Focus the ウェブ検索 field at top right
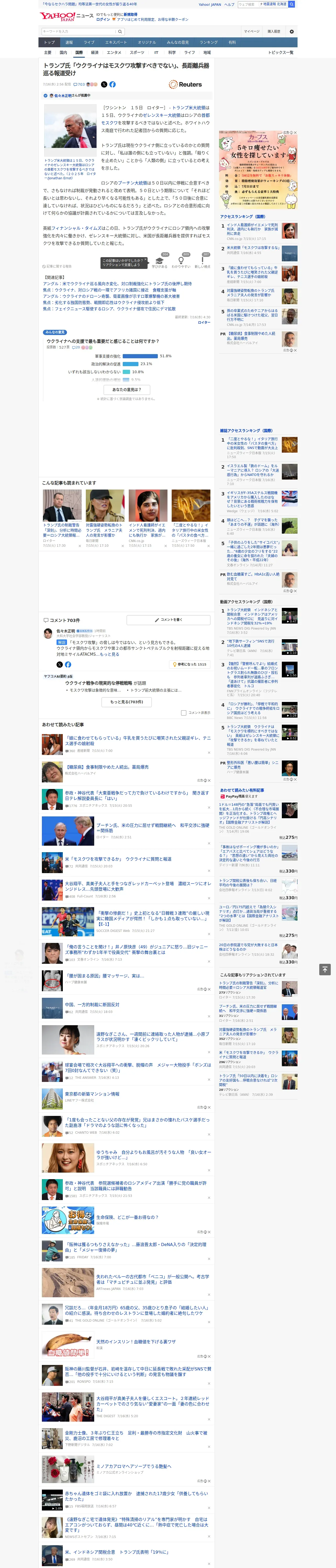The image size is (336, 1568). pos(248,4)
